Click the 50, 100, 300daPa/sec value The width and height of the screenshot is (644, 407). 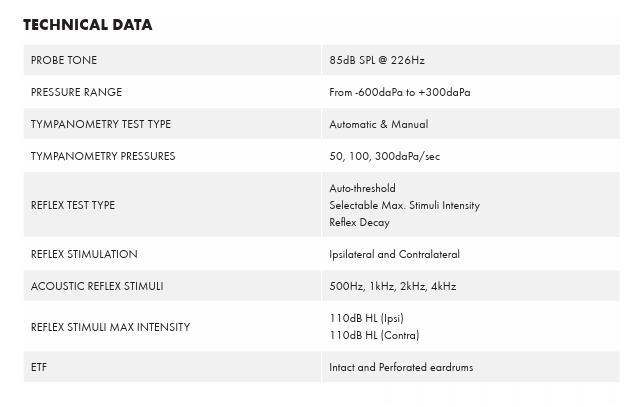[x=384, y=156]
